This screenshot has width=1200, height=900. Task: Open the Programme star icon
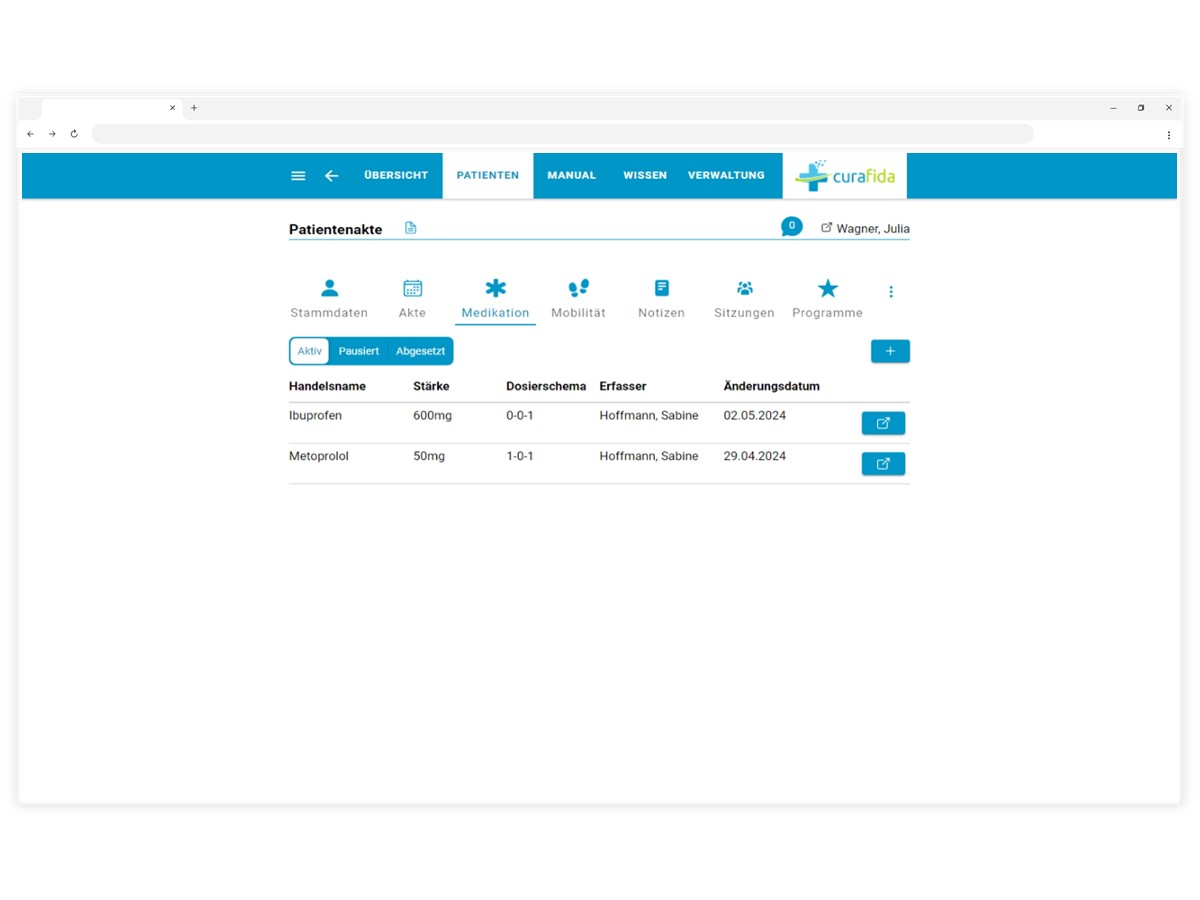click(x=827, y=288)
